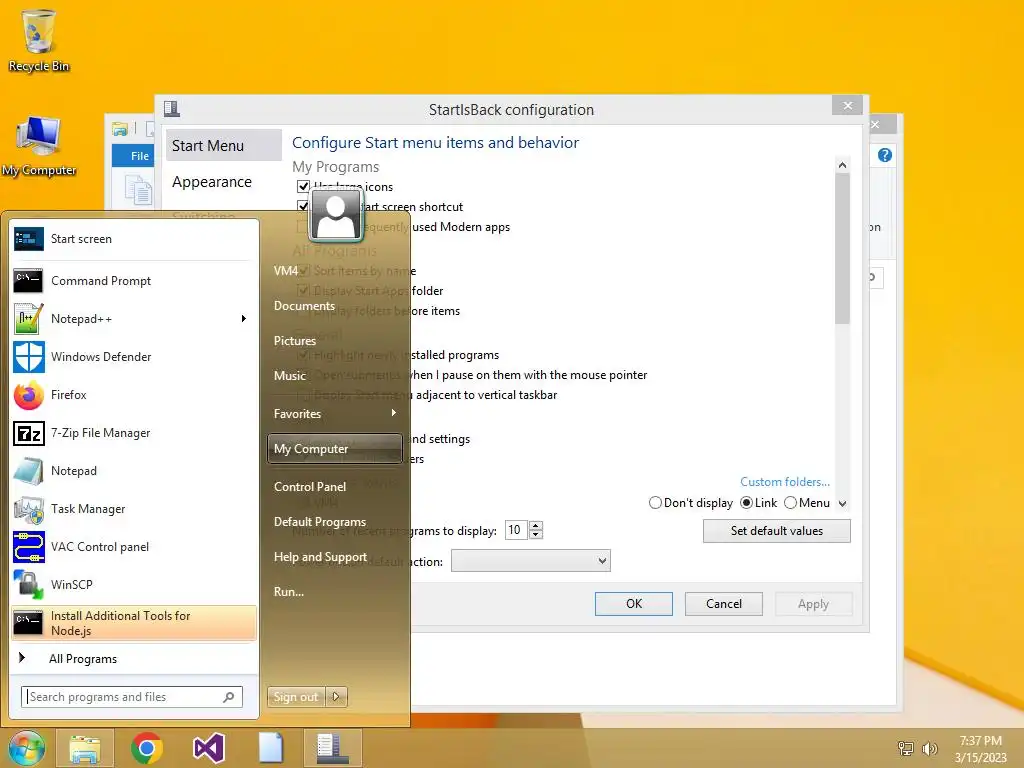This screenshot has height=768, width=1024.
Task: Toggle Use large icons checkbox
Action: tap(303, 186)
